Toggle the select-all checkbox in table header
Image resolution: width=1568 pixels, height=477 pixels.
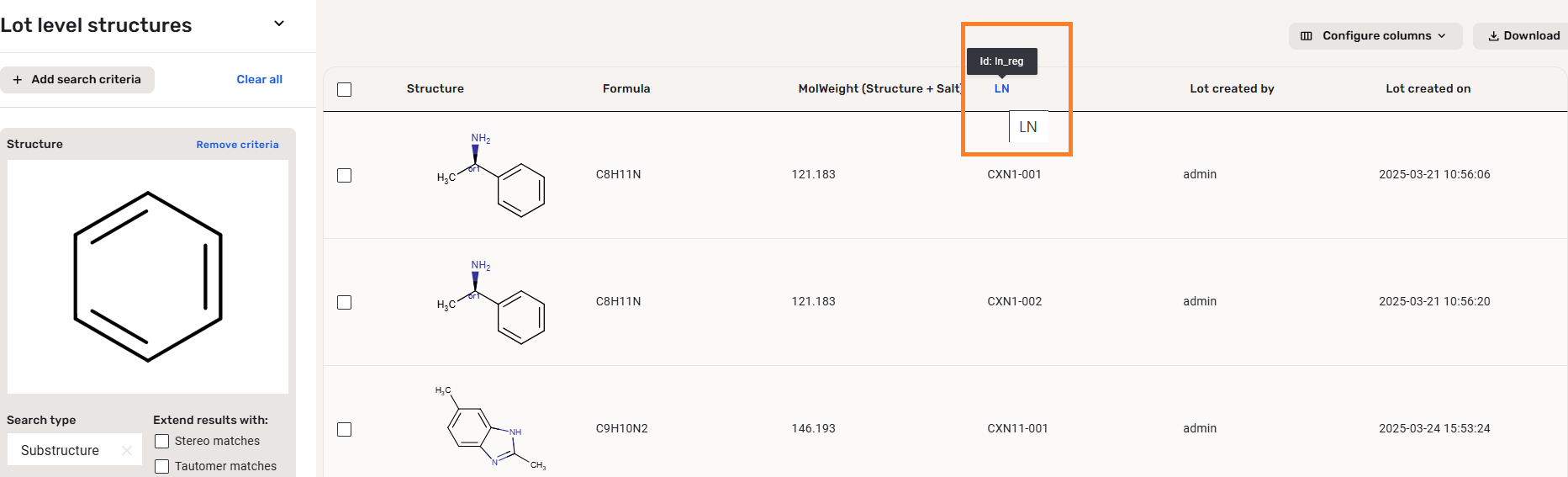344,89
